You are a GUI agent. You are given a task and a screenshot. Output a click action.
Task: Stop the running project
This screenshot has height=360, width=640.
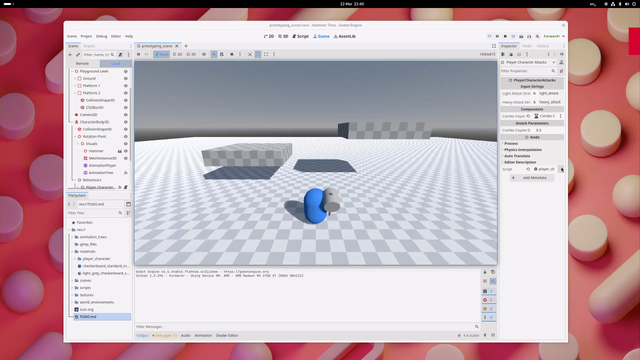(505, 36)
